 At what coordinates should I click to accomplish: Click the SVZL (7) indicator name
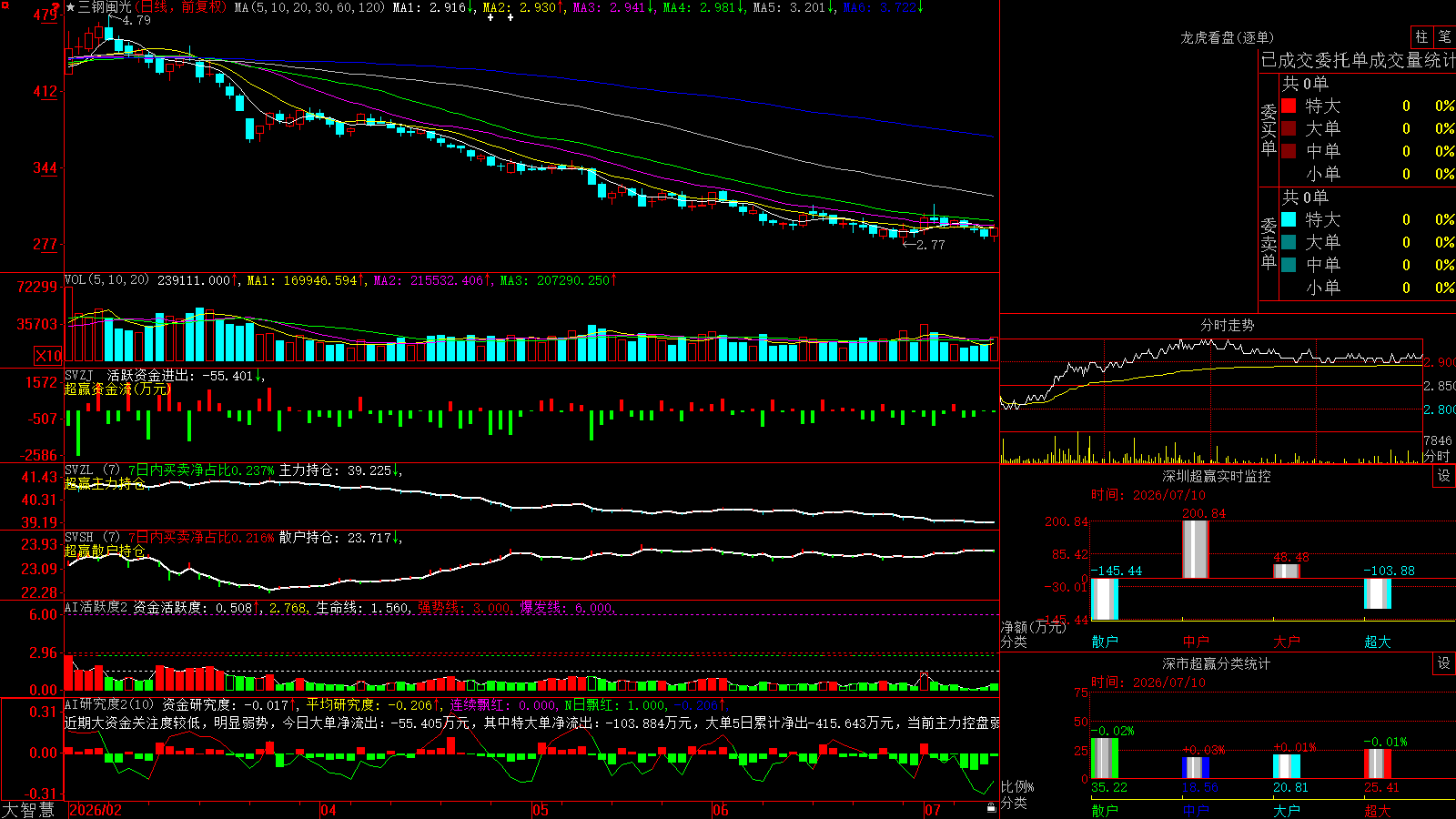(x=93, y=470)
